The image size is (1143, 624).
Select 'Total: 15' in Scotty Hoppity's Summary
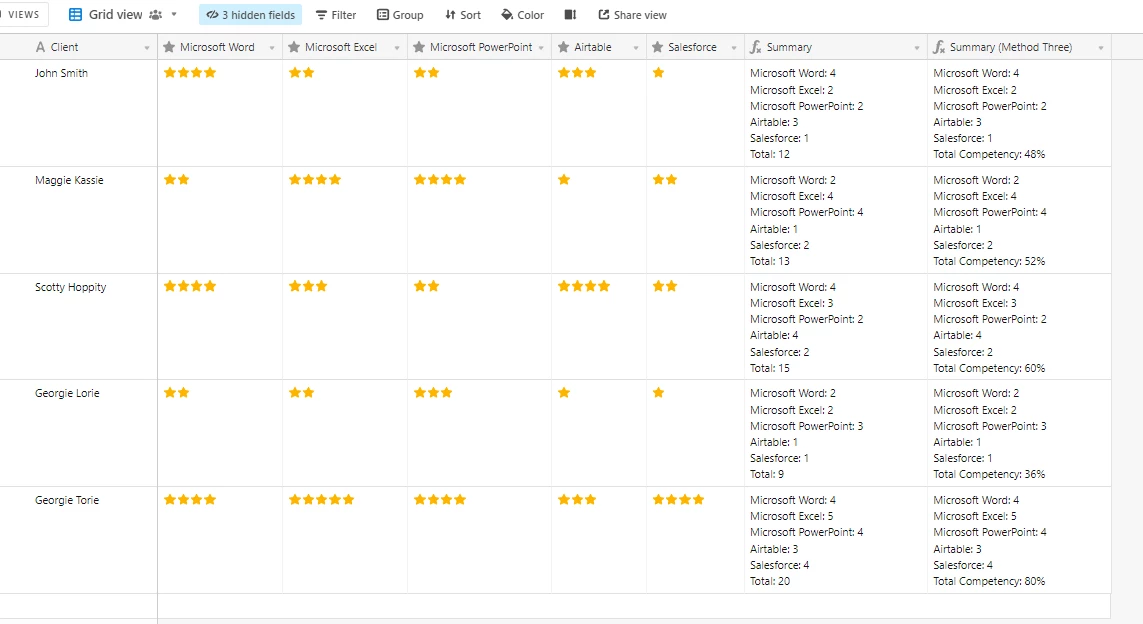click(x=770, y=368)
